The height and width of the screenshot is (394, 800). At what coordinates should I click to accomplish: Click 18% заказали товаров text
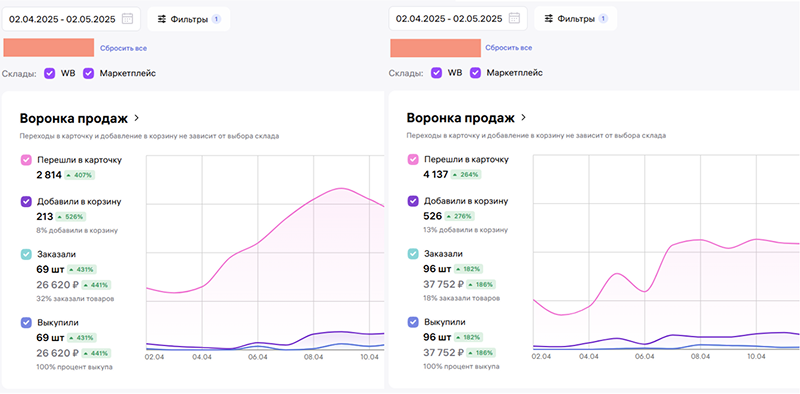(461, 298)
